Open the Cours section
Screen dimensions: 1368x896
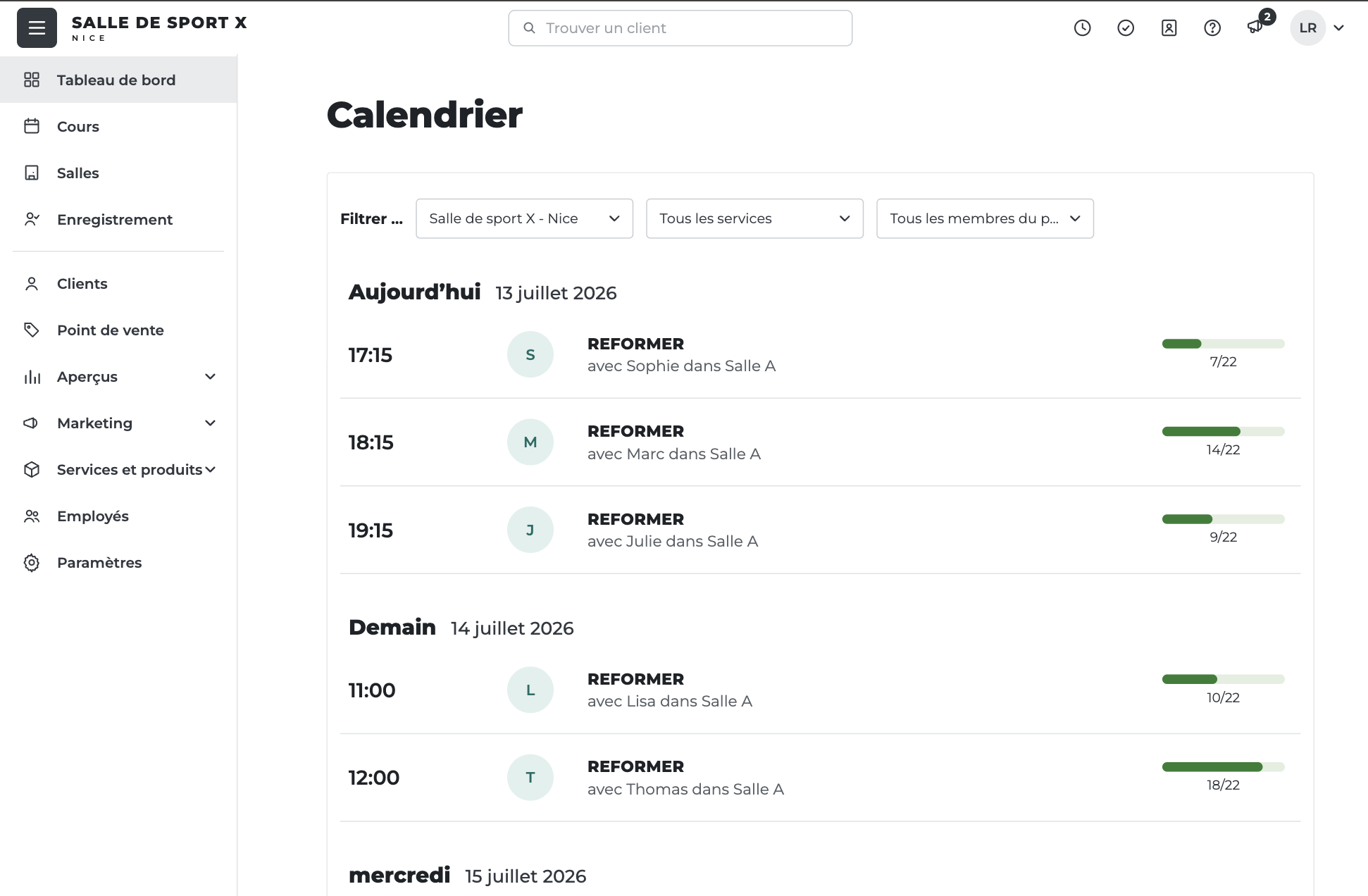[118, 126]
